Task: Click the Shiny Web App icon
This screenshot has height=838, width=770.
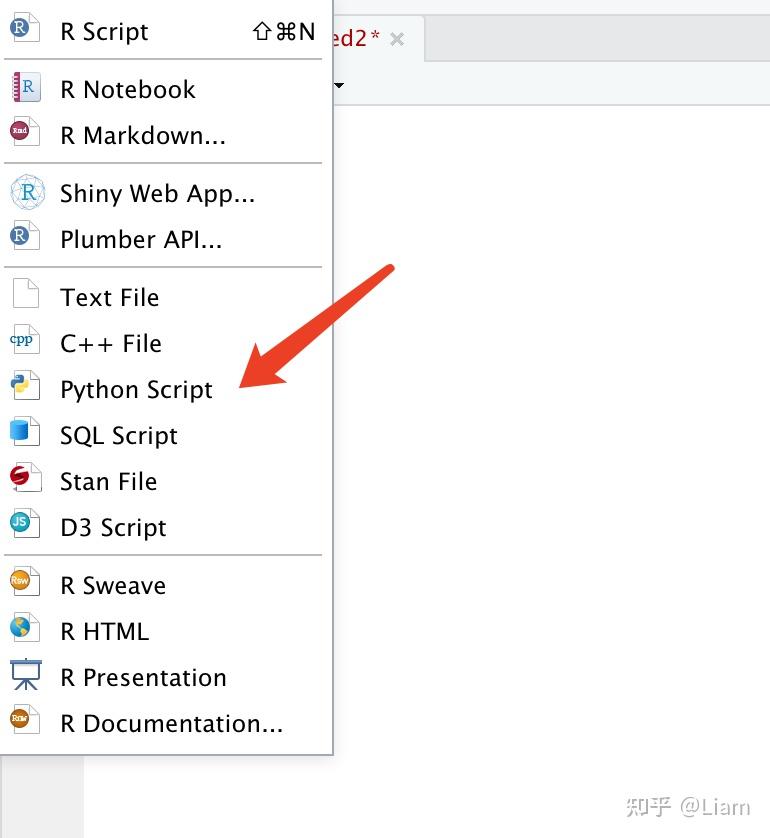Action: tap(25, 192)
